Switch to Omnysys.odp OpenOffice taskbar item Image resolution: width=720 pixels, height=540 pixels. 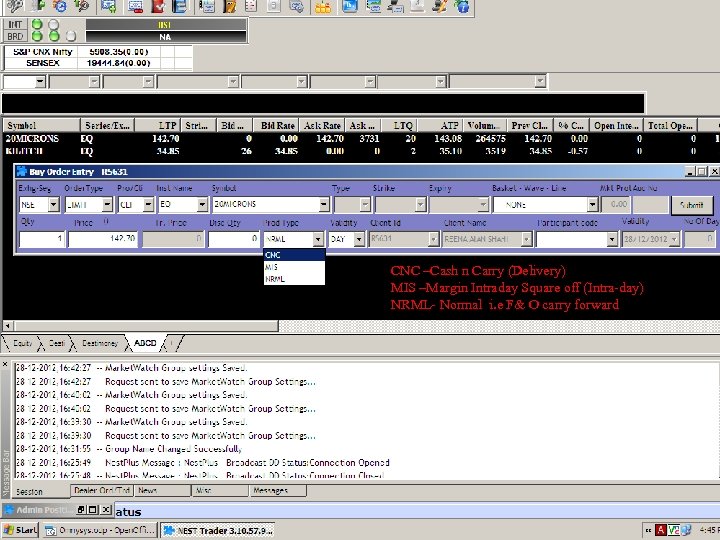coord(100,530)
